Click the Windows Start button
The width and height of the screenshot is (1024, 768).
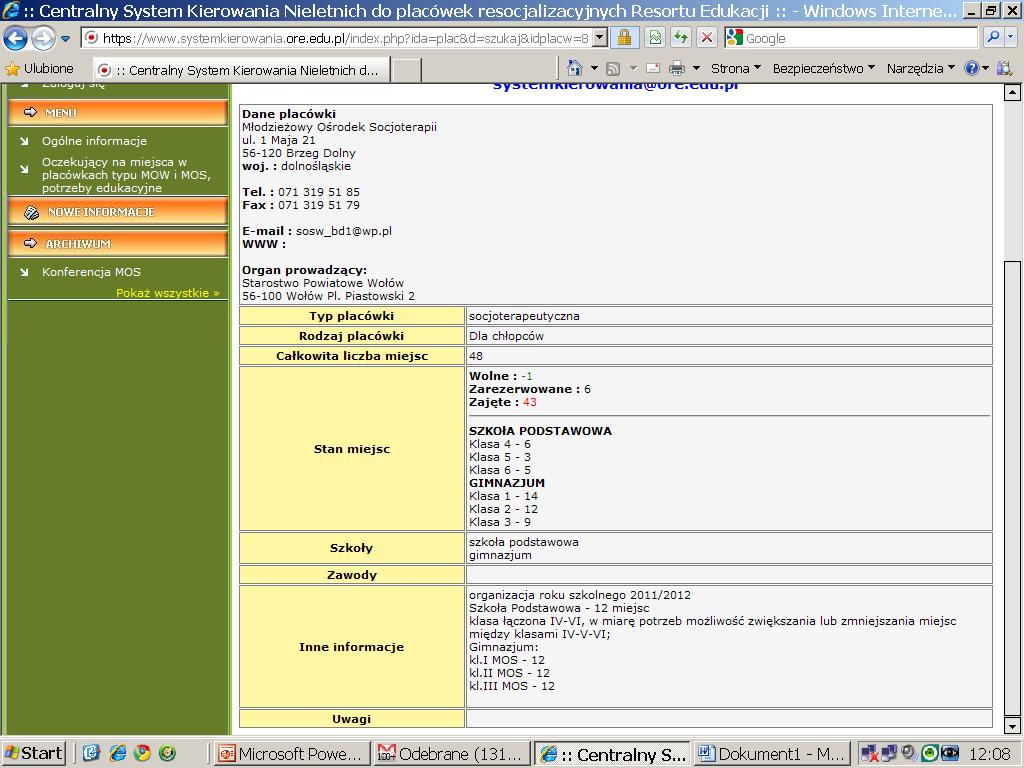pyautogui.click(x=34, y=754)
